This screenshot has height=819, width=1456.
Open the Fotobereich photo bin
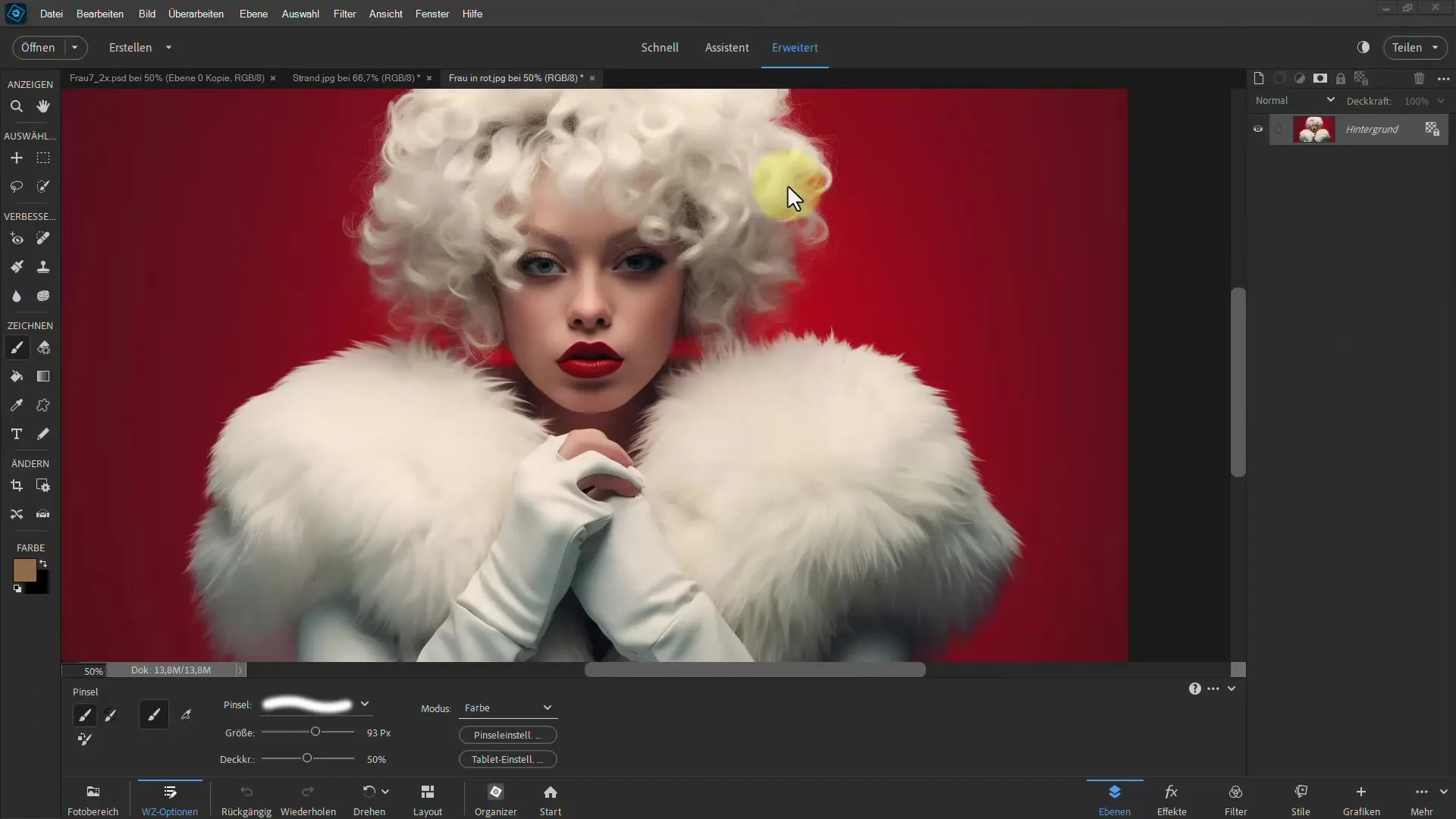point(93,800)
